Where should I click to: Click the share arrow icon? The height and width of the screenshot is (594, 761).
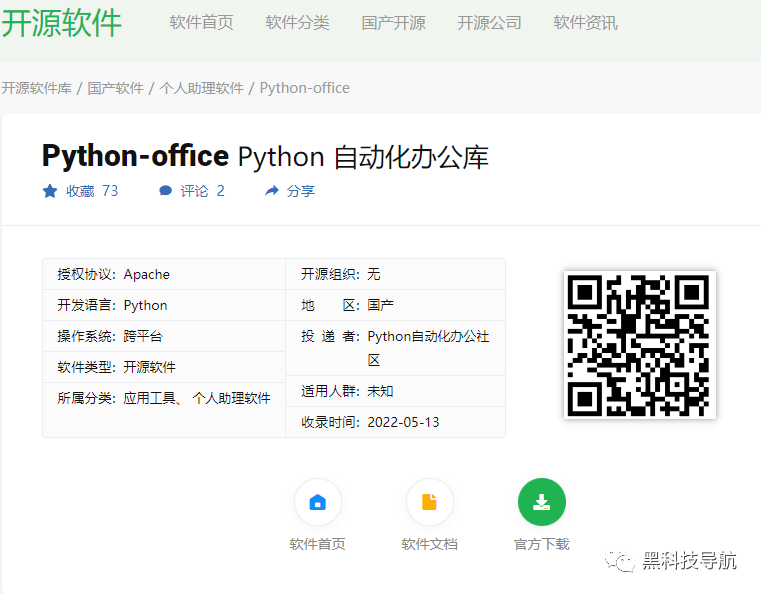click(272, 191)
